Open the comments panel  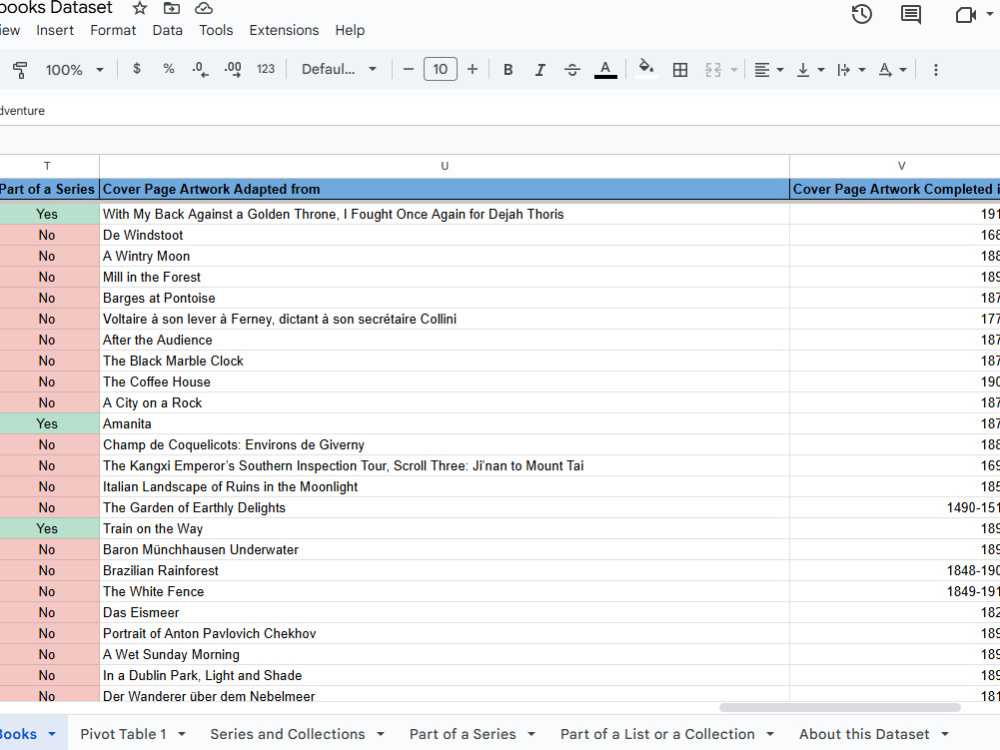911,15
